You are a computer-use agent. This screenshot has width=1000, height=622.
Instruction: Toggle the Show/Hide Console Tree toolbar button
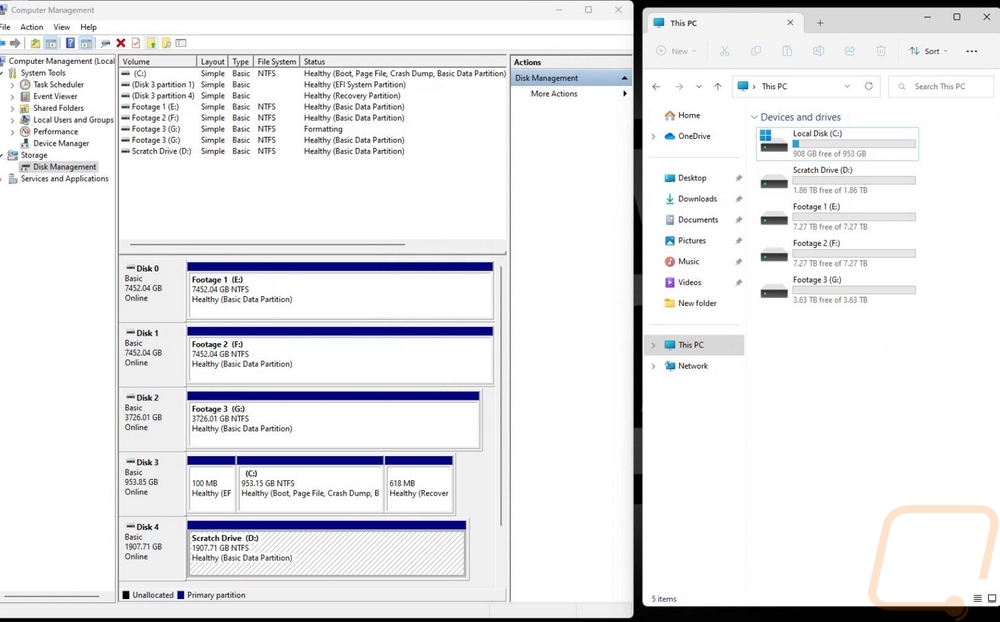[51, 43]
